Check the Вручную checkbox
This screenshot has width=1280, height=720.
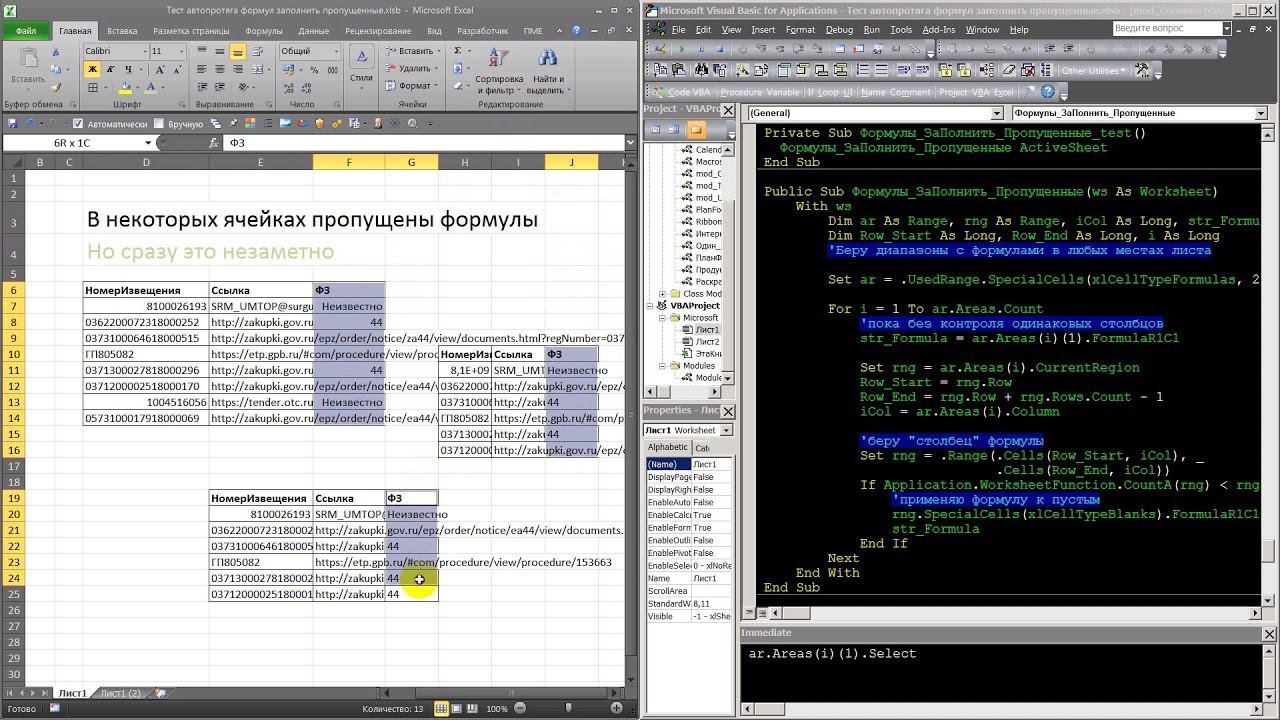tap(160, 124)
